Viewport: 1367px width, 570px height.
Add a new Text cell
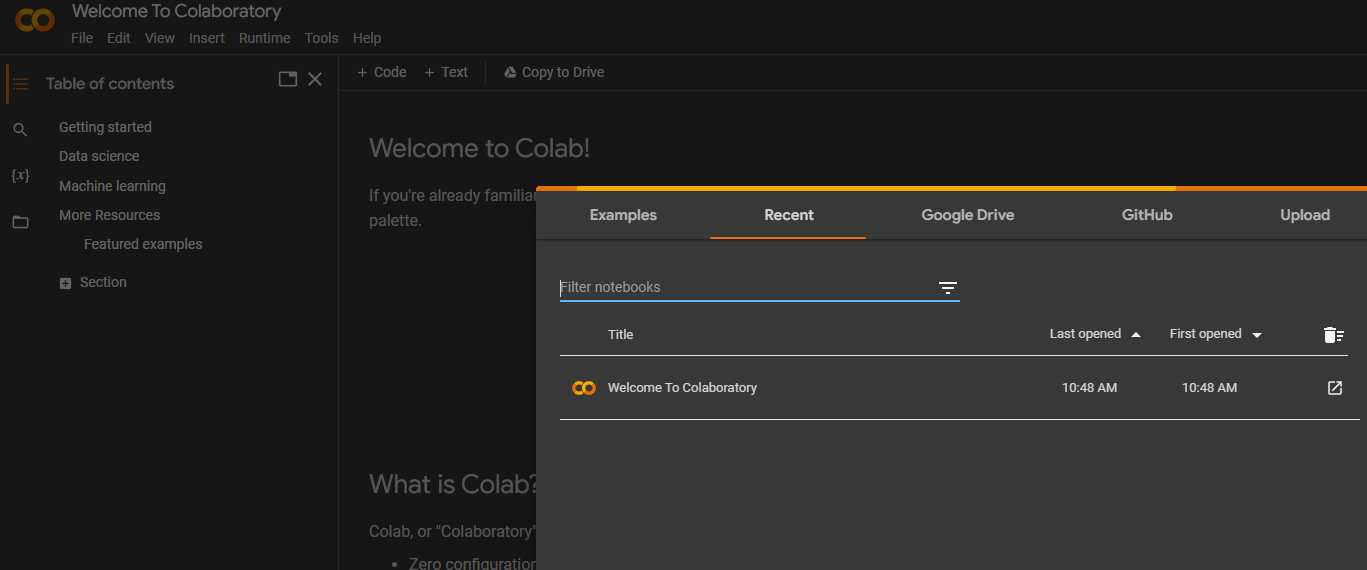tap(446, 72)
